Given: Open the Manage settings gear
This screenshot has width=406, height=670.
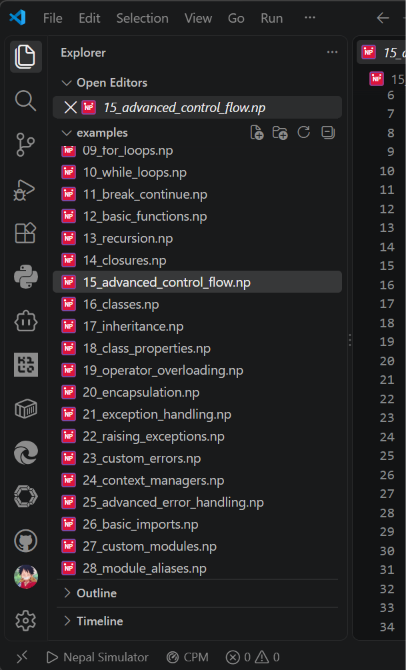Looking at the screenshot, I should (x=26, y=620).
